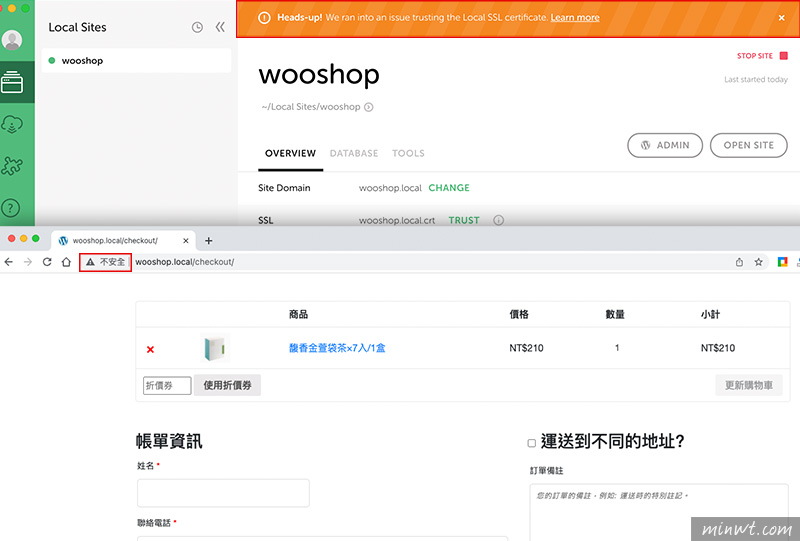The height and width of the screenshot is (541, 800).
Task: Reveal site folder arrow icon
Action: 368,107
